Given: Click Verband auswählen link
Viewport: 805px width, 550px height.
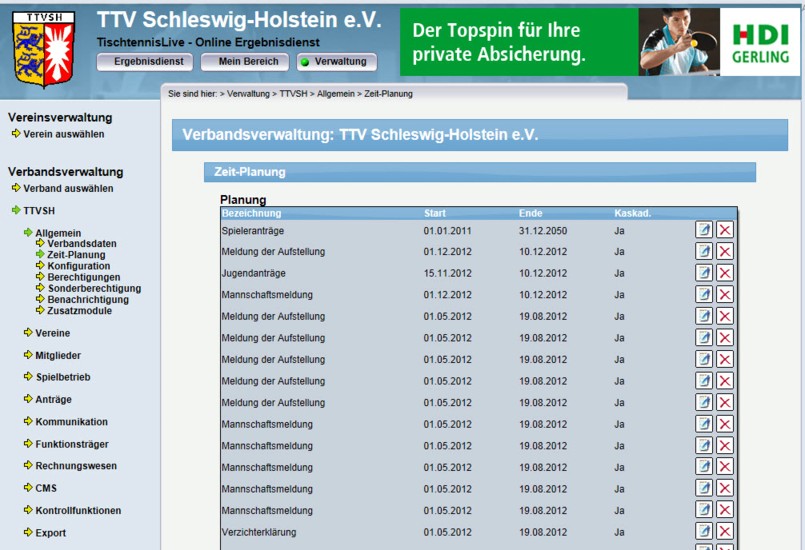Looking at the screenshot, I should (68, 188).
